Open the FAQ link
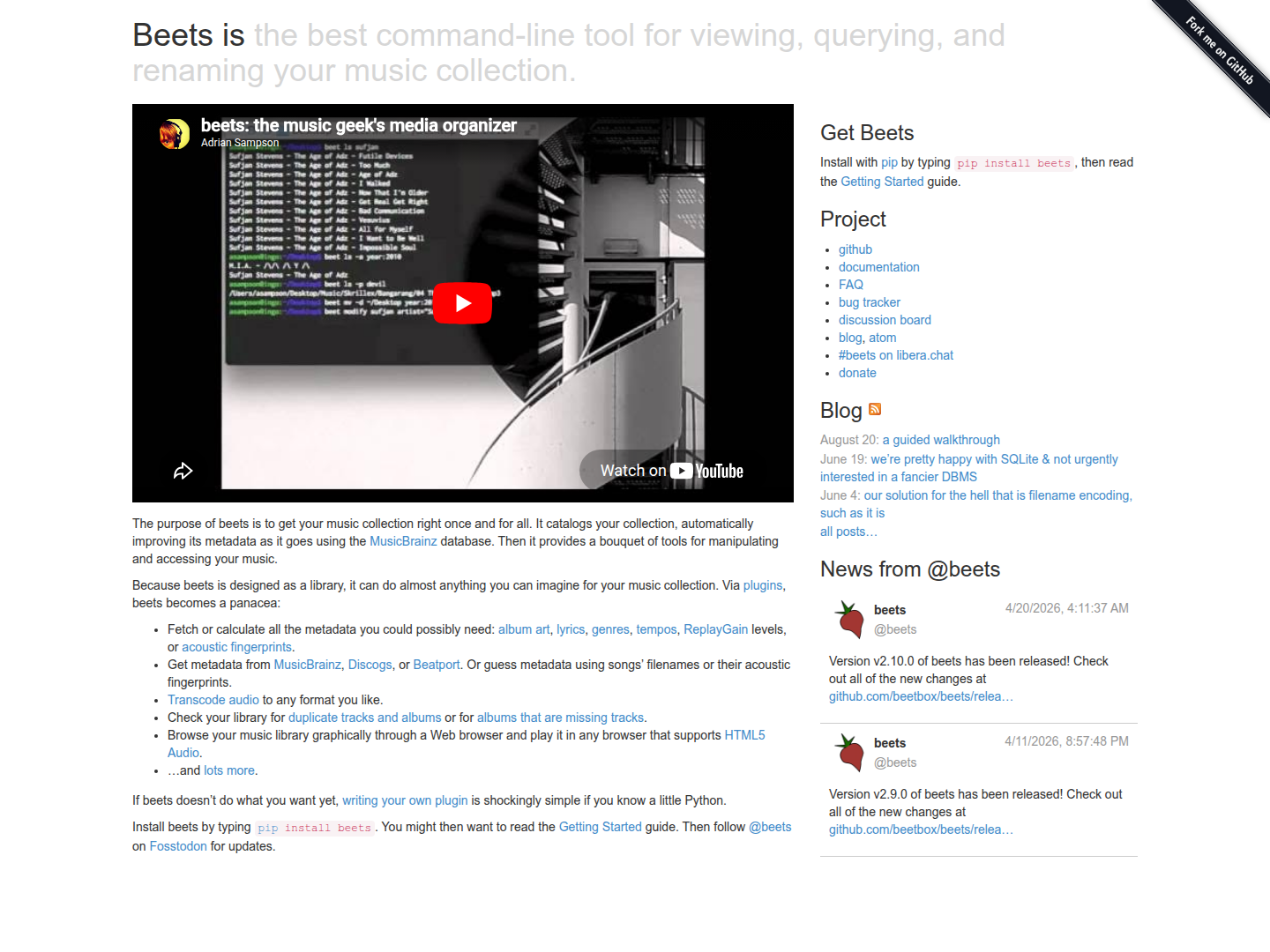Viewport: 1270px width, 952px height. 851,285
